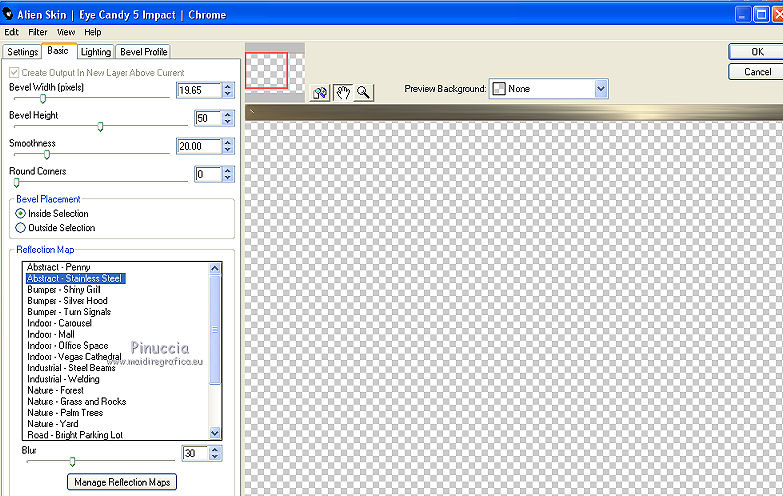The image size is (783, 496).
Task: Switch to the Lighting tab
Action: (x=96, y=52)
